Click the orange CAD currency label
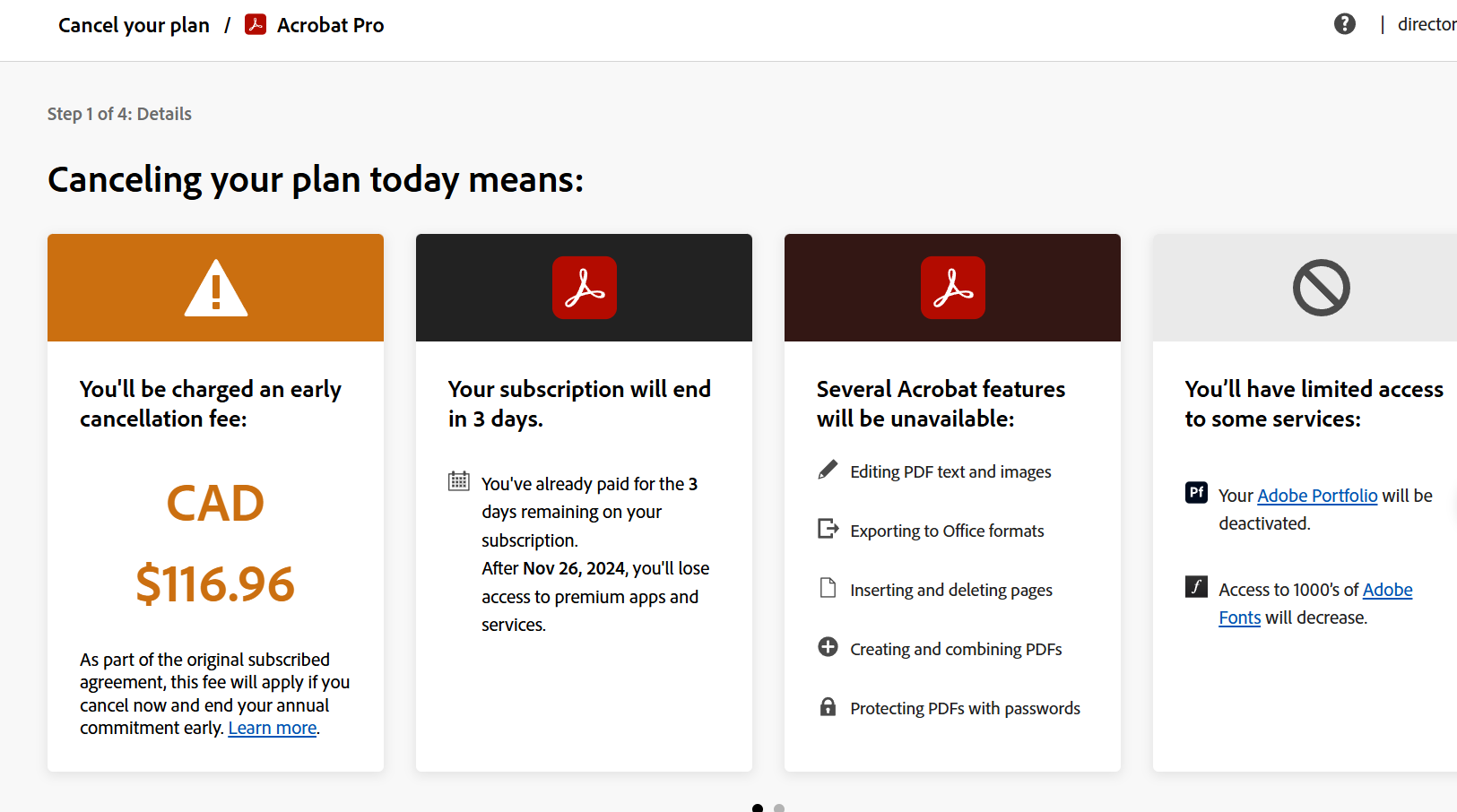This screenshot has width=1457, height=812. (x=215, y=503)
